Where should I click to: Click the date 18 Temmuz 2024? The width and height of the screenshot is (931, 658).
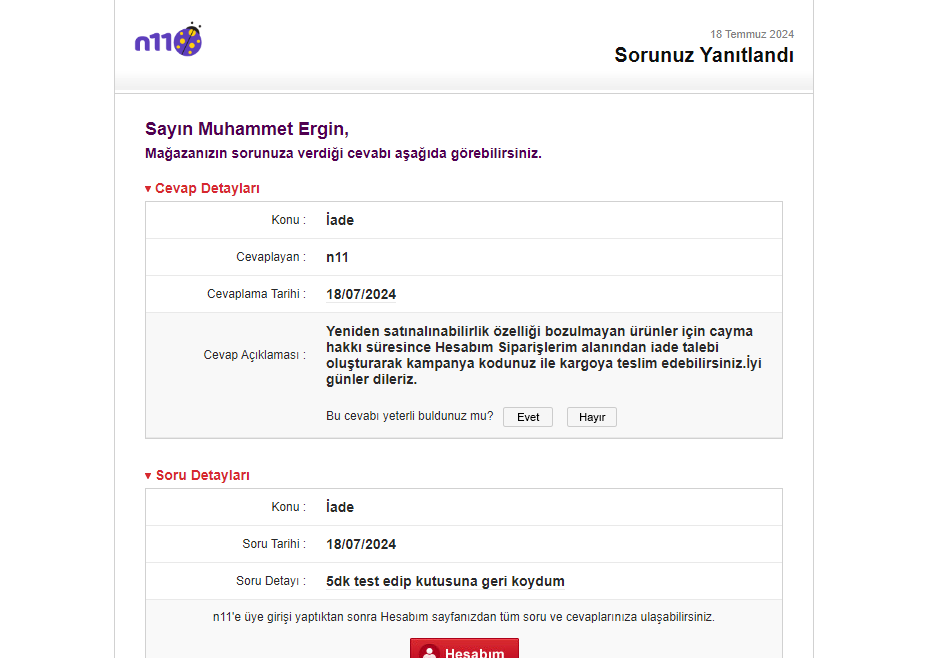pos(752,34)
